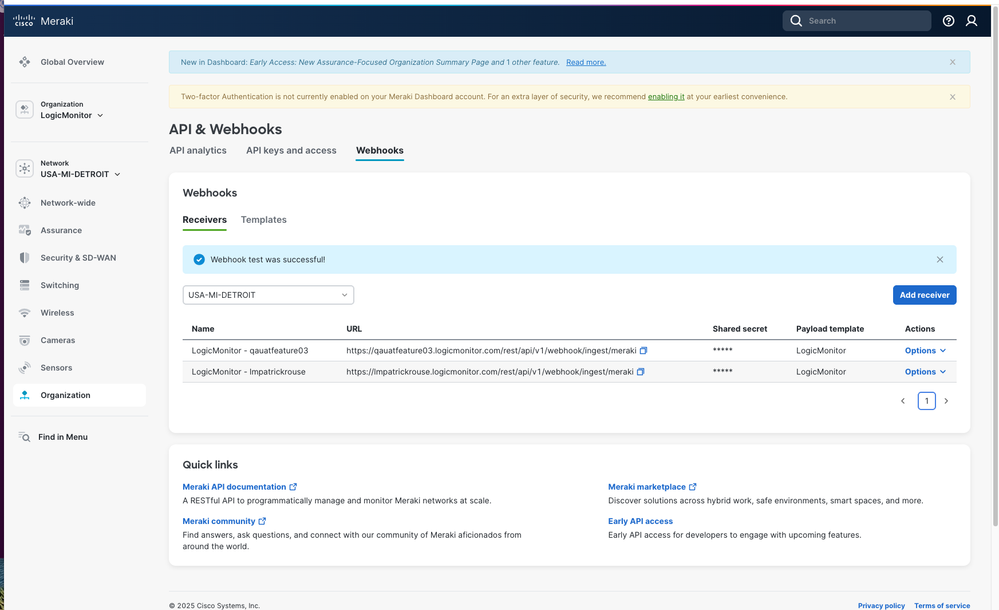Open the Wireless menu item

tap(57, 313)
